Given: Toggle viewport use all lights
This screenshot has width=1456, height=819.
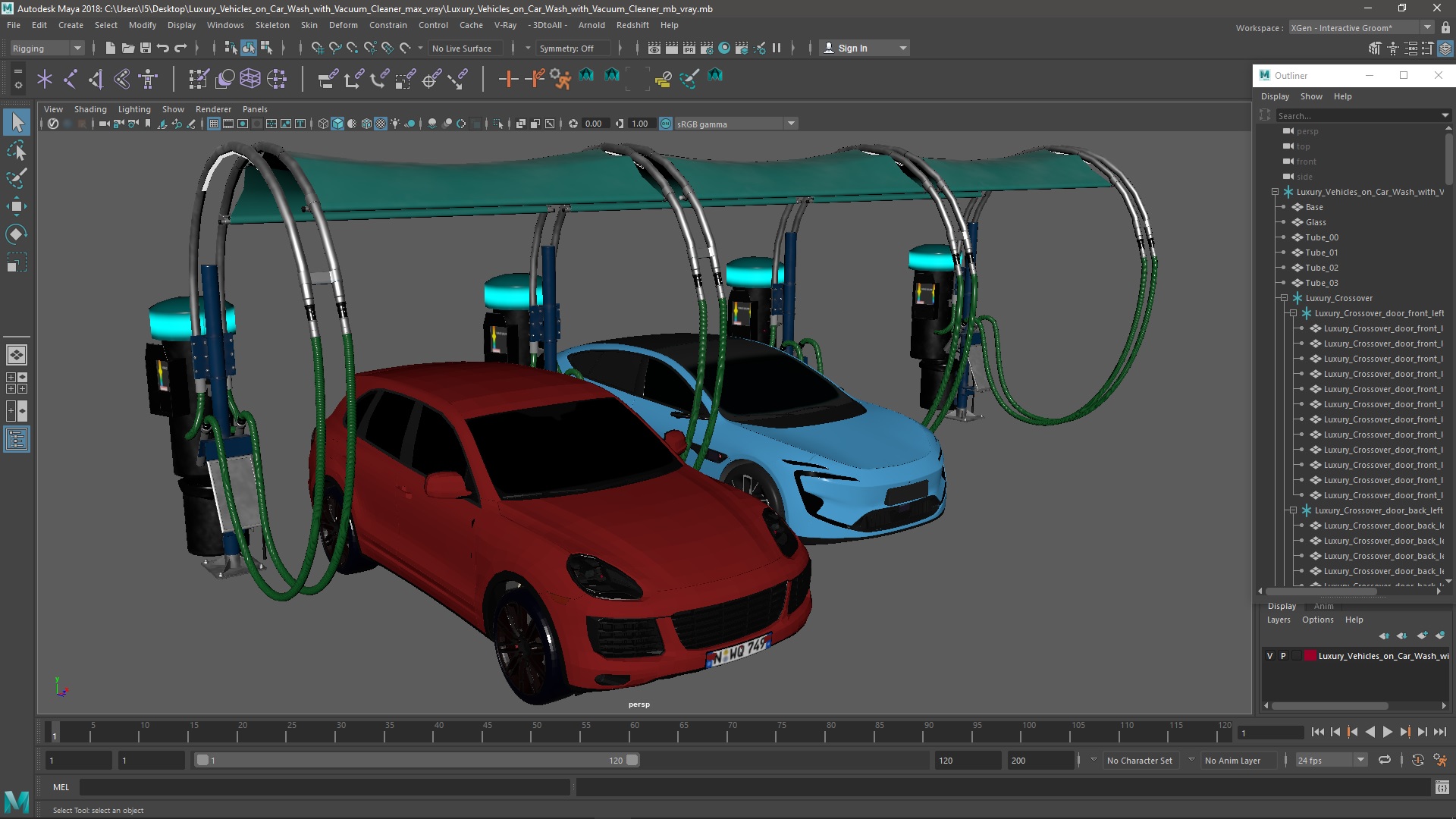Looking at the screenshot, I should point(395,124).
